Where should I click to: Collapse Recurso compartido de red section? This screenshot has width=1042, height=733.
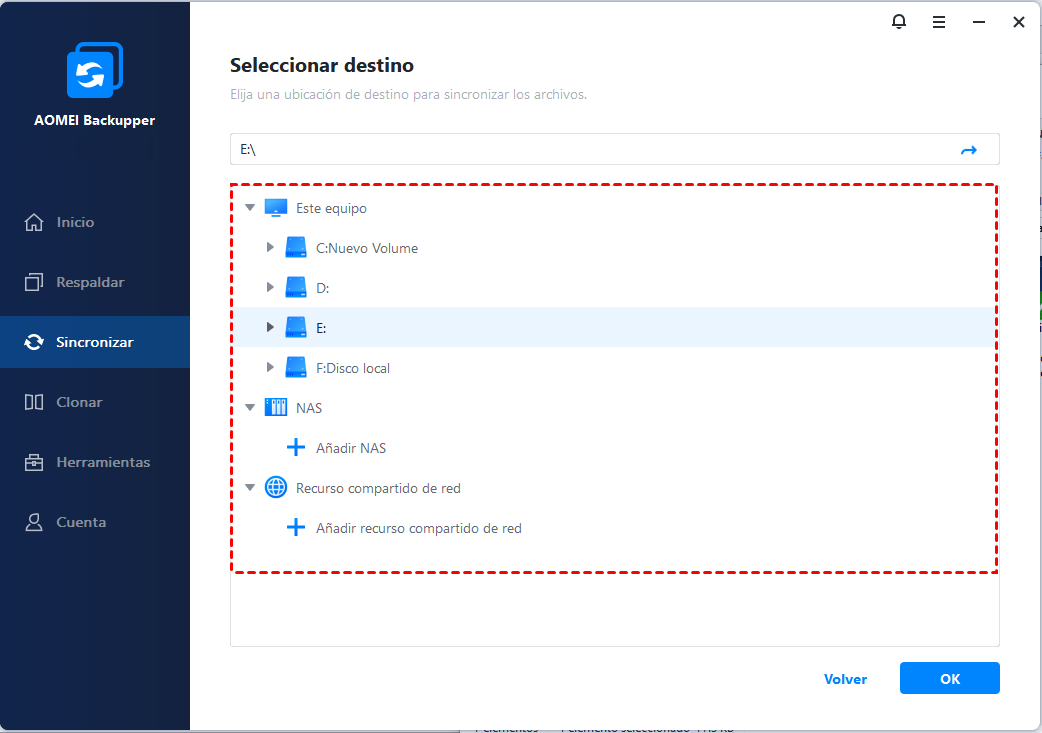tap(250, 488)
